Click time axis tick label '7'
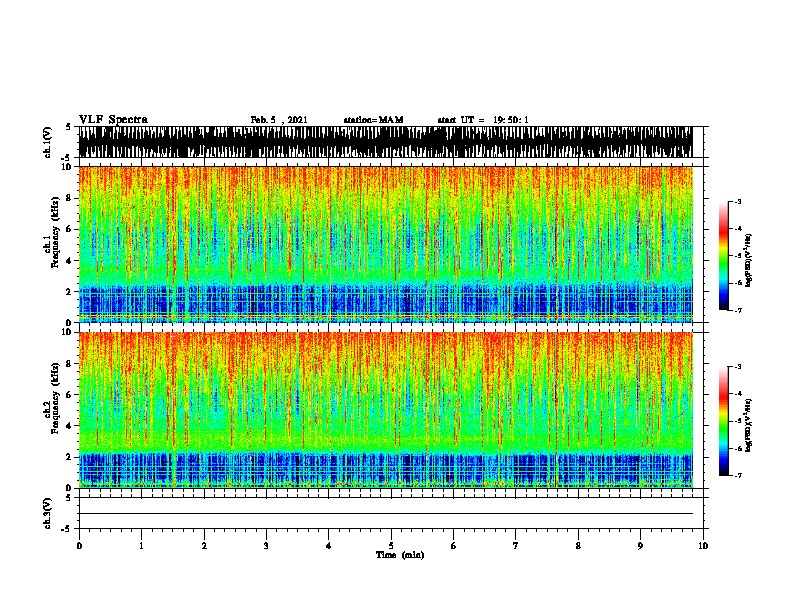 click(x=516, y=546)
